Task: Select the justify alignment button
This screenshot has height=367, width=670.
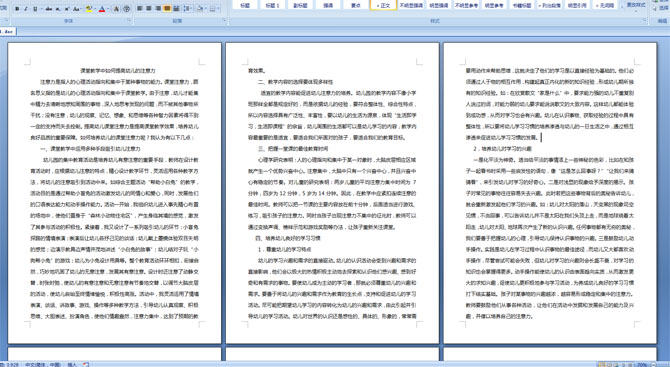Action: tap(167, 9)
